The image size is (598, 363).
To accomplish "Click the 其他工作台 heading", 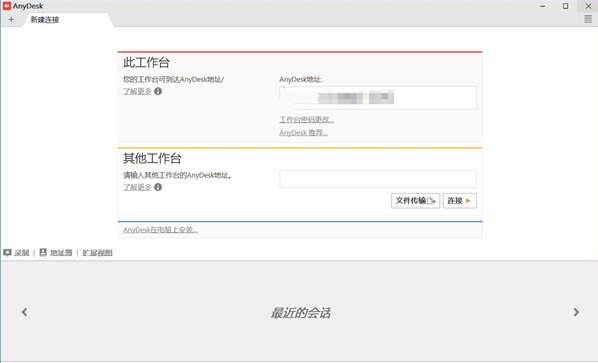I will [x=152, y=158].
